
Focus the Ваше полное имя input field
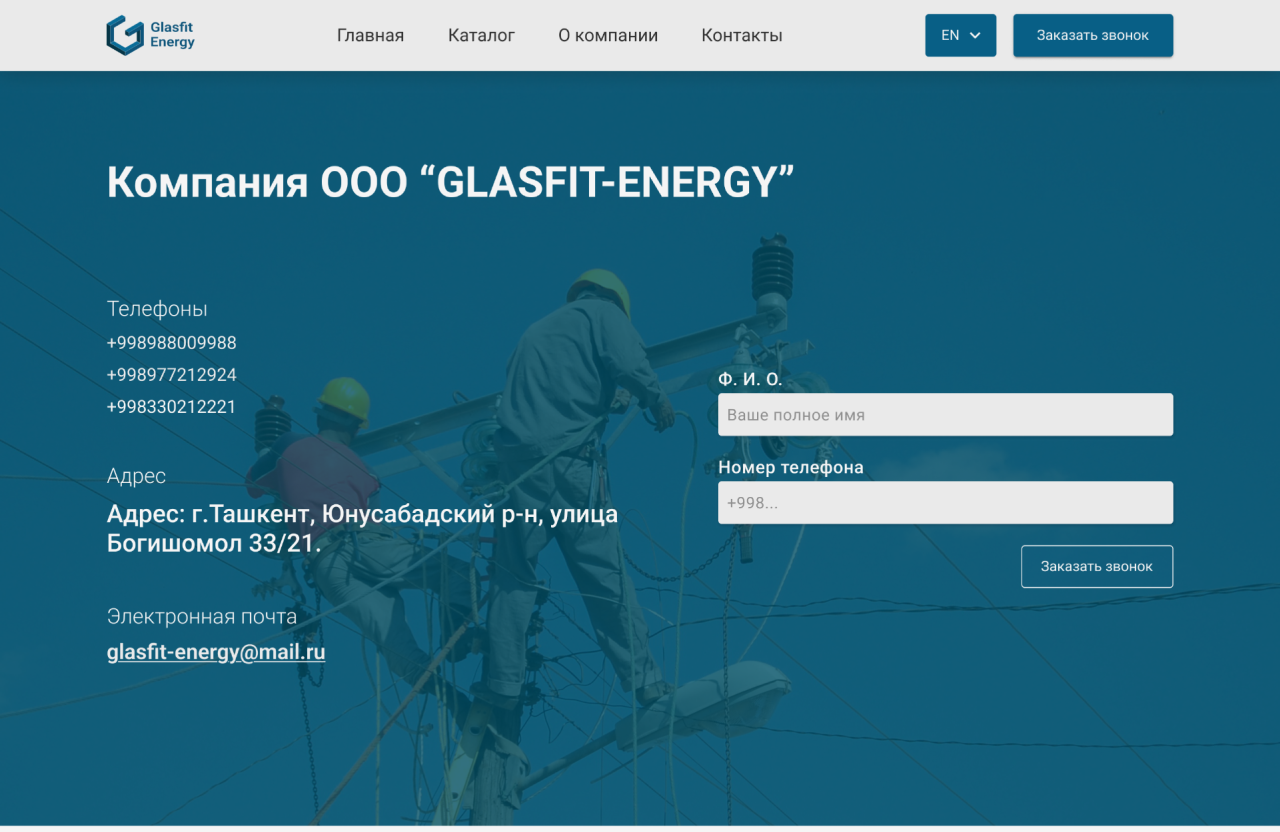click(945, 414)
